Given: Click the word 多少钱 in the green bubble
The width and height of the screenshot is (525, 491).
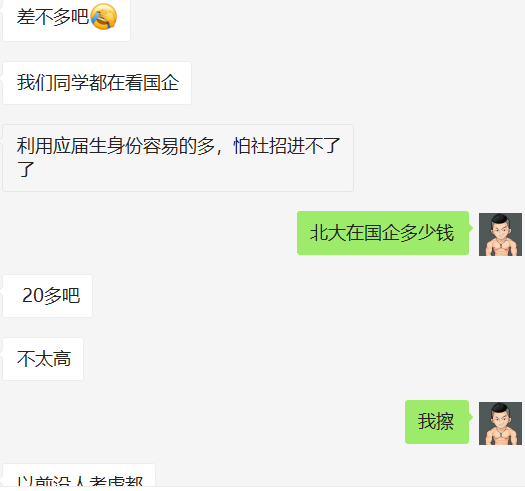Looking at the screenshot, I should point(427,233).
